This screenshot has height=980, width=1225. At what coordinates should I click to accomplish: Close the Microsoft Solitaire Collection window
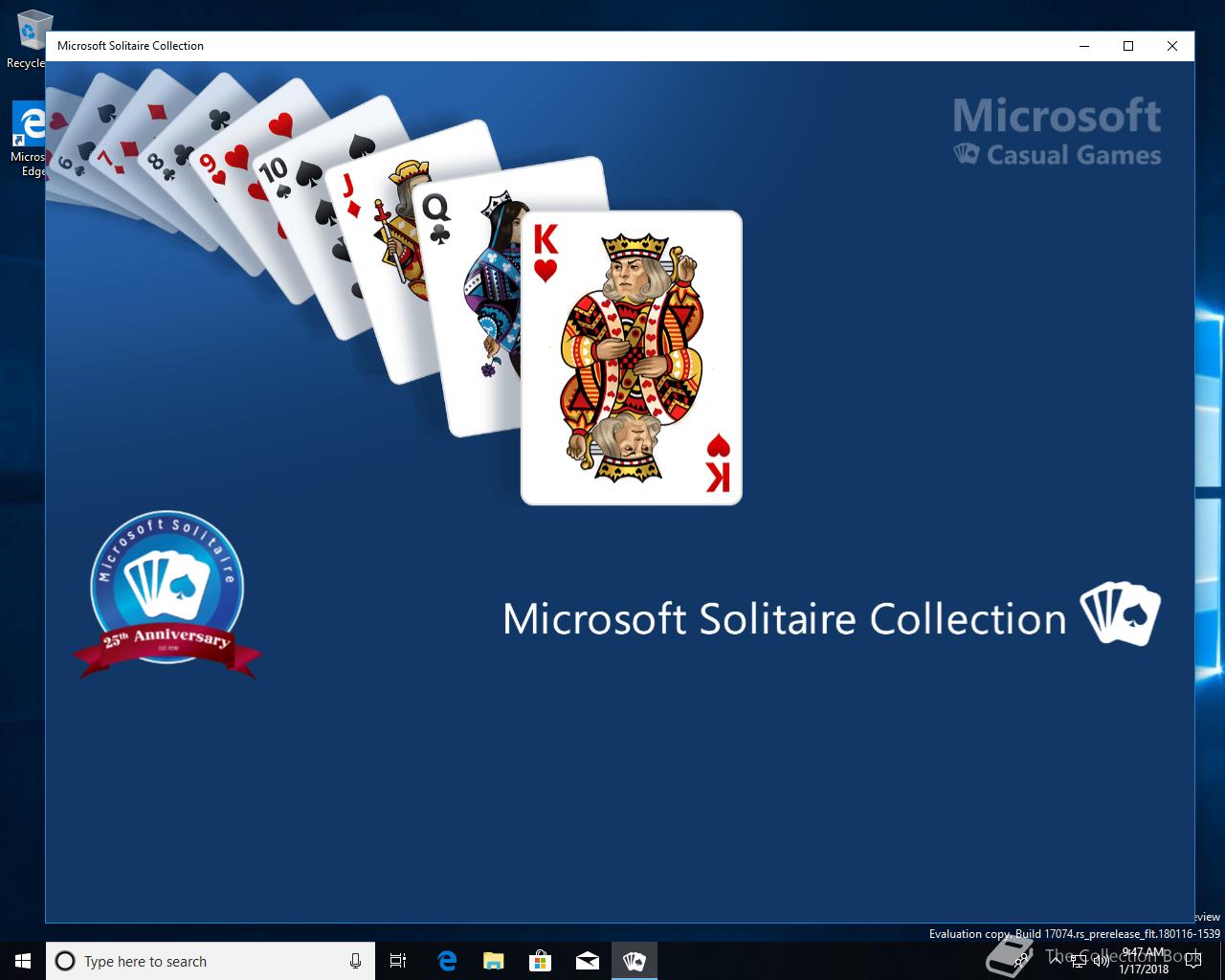coord(1172,46)
